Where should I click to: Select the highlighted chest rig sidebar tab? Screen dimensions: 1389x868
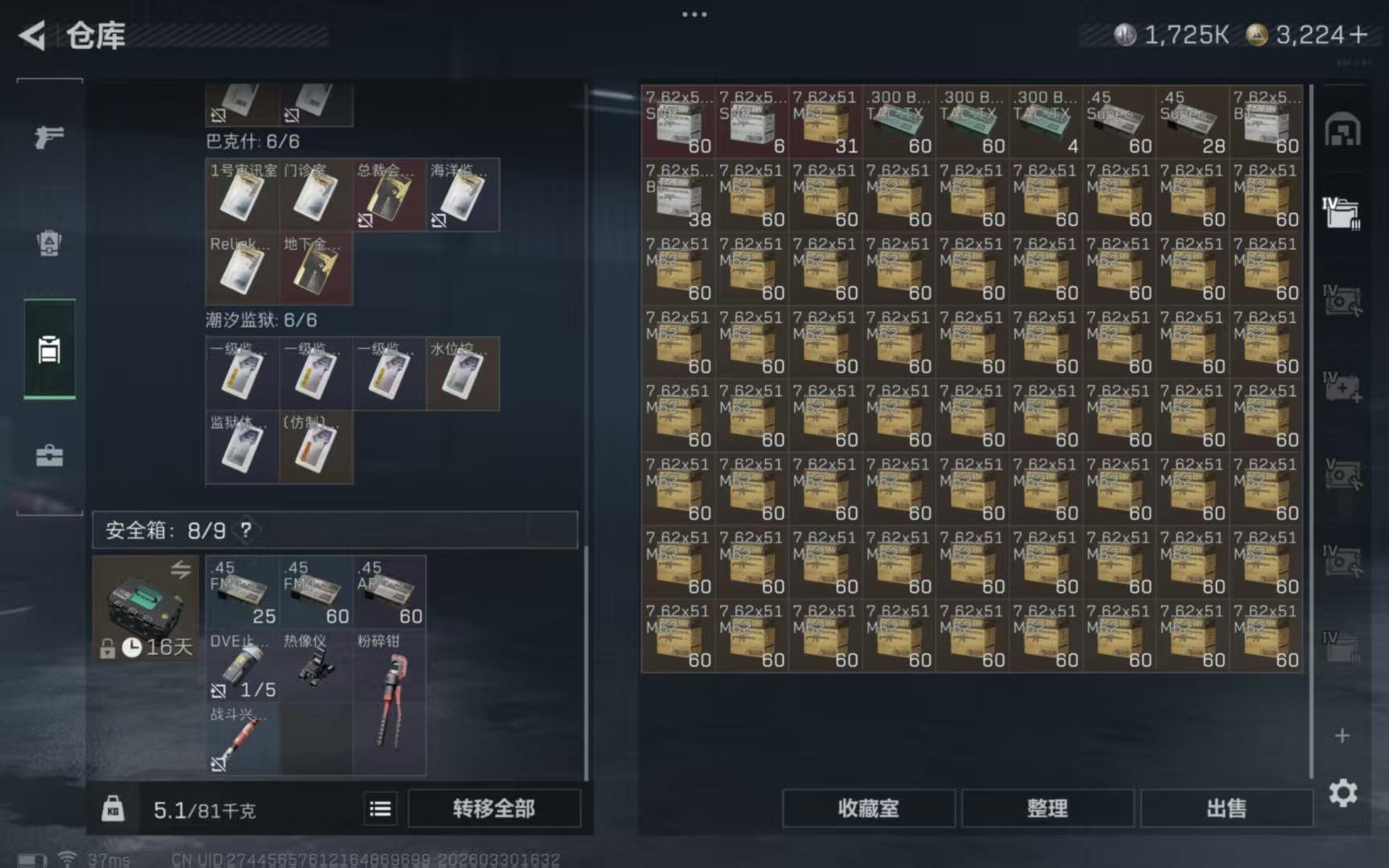pos(49,349)
